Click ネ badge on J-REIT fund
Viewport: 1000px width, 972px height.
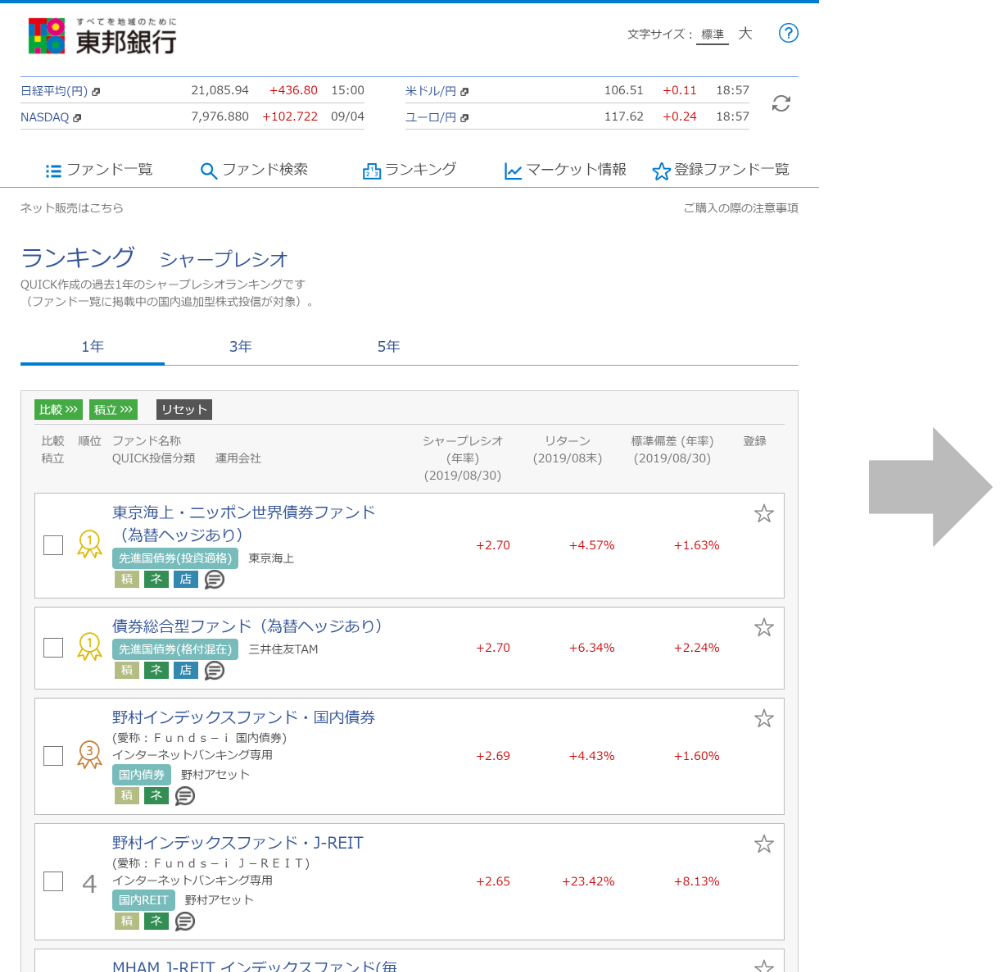pos(156,921)
